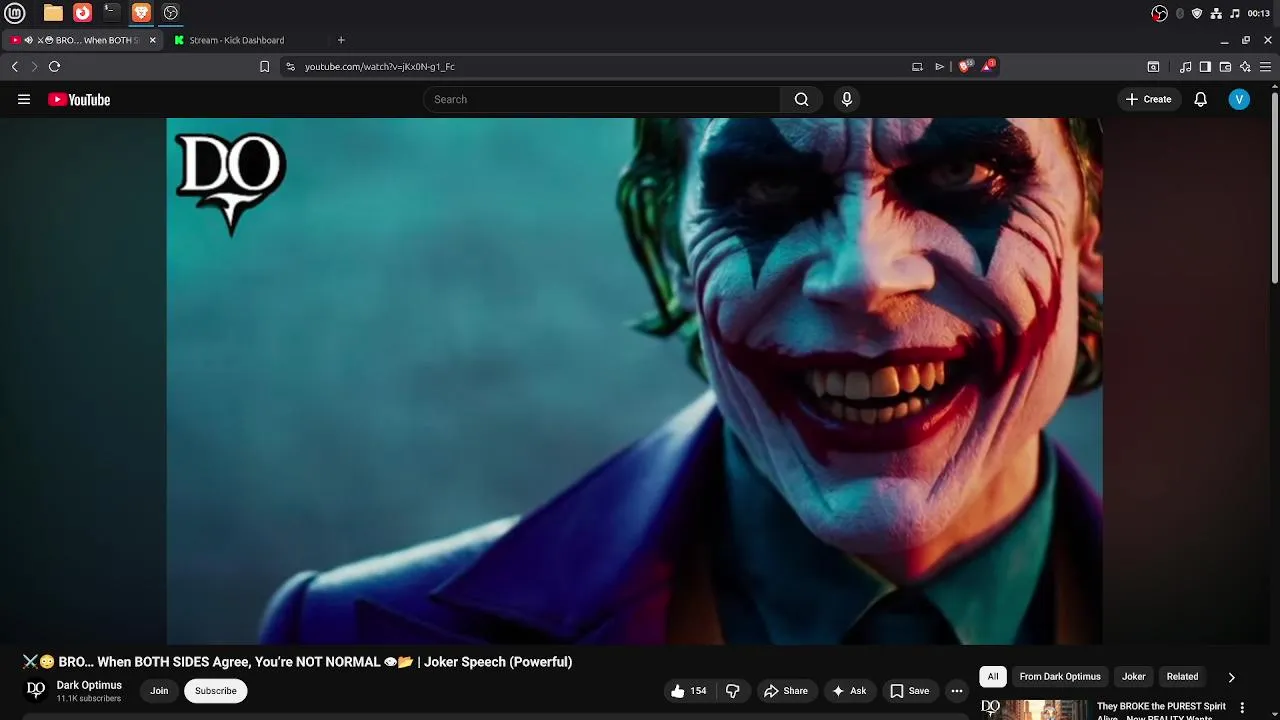Open the shield security tray icon

1197,13
